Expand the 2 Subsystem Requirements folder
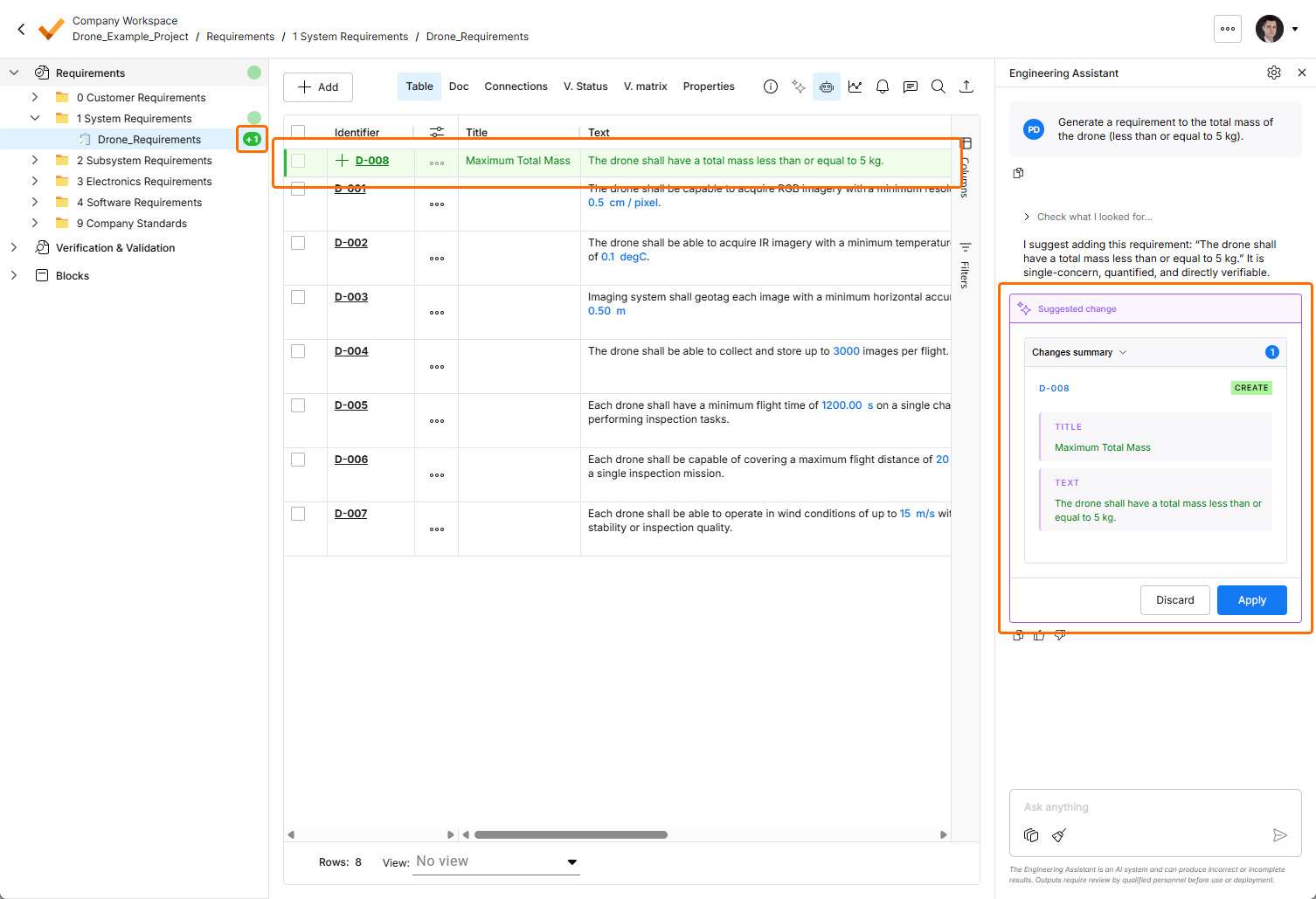The image size is (1316, 899). [x=35, y=161]
